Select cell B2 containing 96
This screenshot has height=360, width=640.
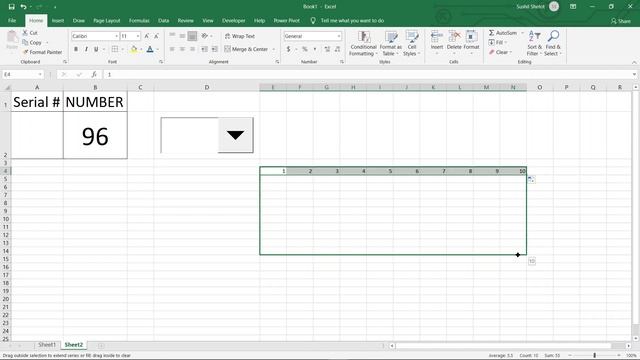(95, 136)
